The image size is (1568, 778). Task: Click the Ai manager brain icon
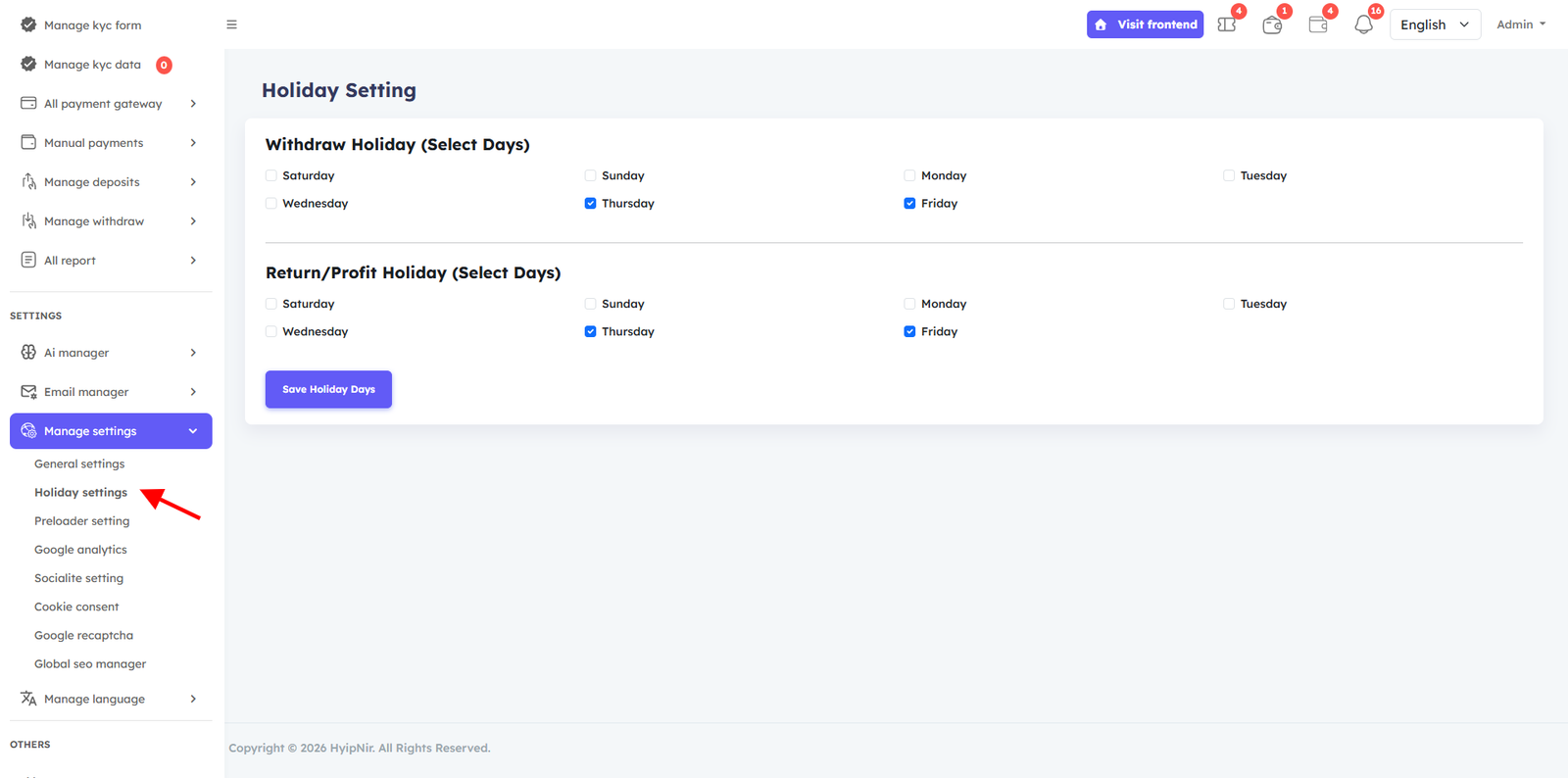pos(28,353)
